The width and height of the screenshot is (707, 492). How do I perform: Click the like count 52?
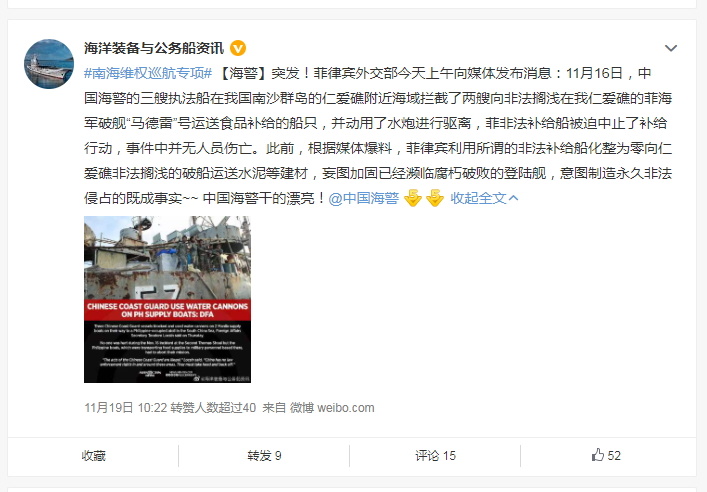pos(614,455)
